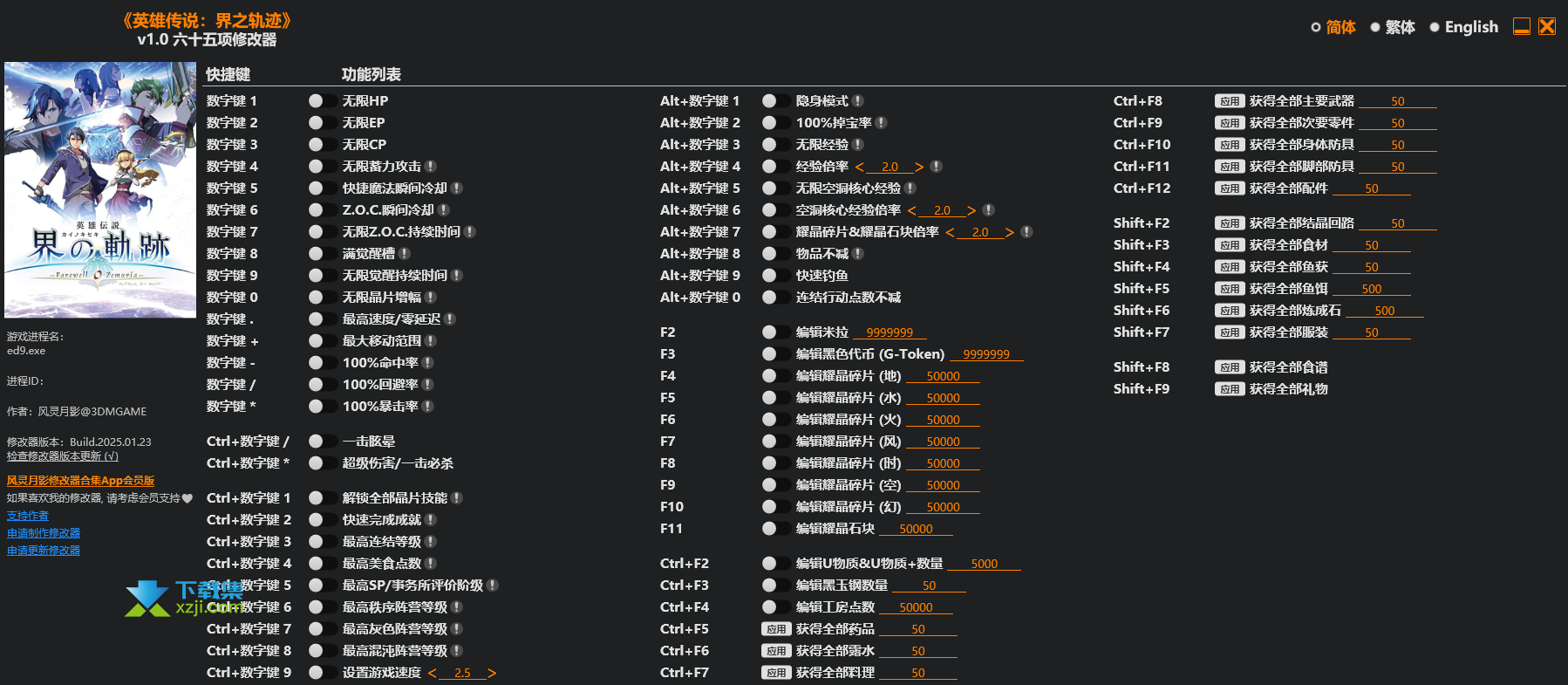Click info icon beside 隐身模式
This screenshot has height=685, width=1568.
(x=858, y=100)
